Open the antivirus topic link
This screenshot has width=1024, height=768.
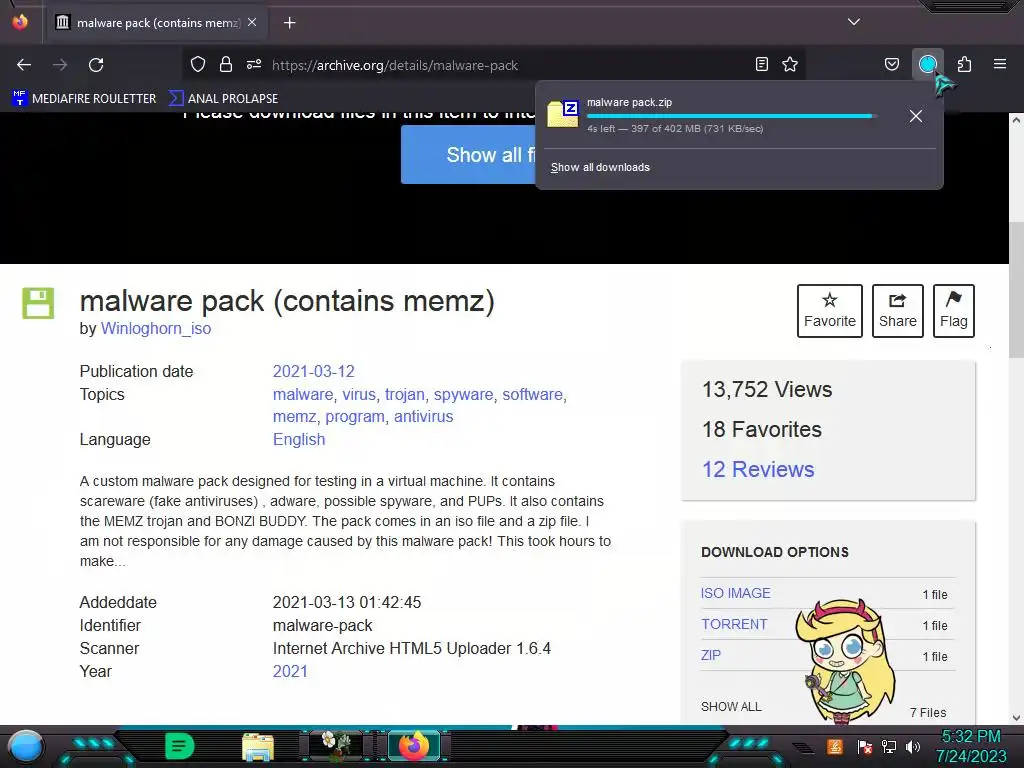[423, 417]
